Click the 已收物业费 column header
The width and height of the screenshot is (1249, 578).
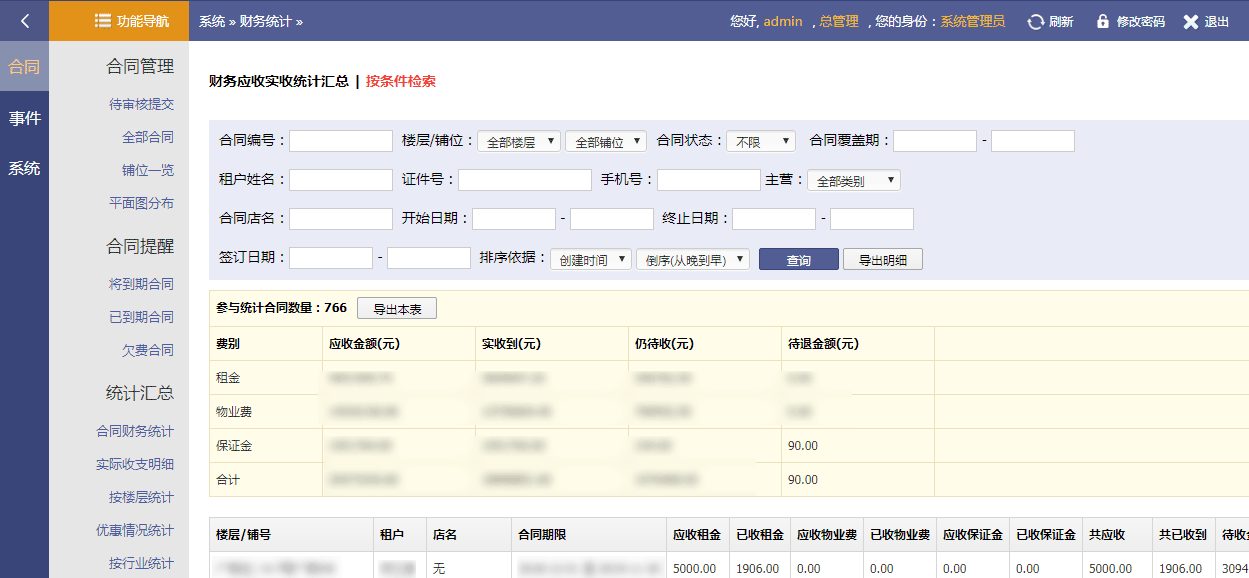[900, 535]
